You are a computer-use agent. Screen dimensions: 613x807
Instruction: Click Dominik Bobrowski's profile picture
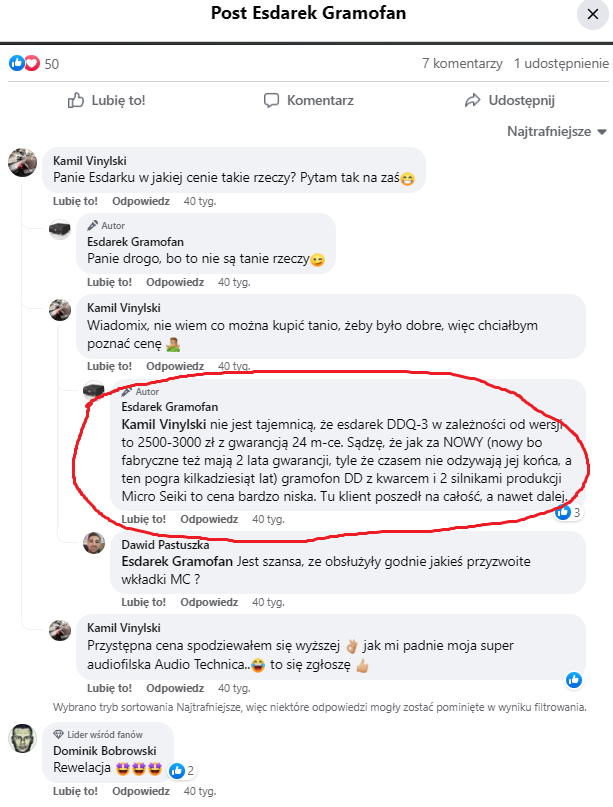tap(23, 738)
